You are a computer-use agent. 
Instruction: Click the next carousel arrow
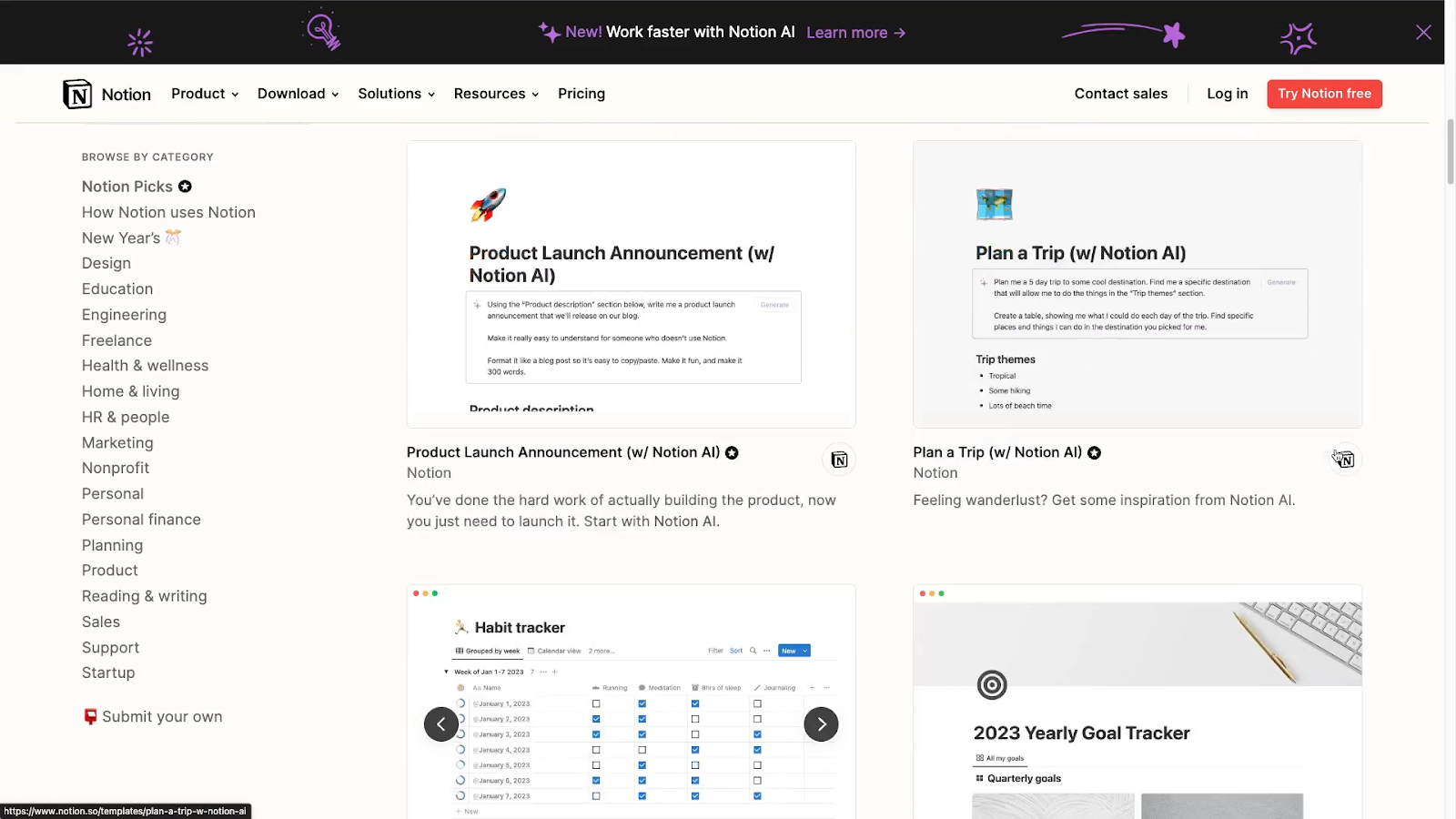pos(820,723)
